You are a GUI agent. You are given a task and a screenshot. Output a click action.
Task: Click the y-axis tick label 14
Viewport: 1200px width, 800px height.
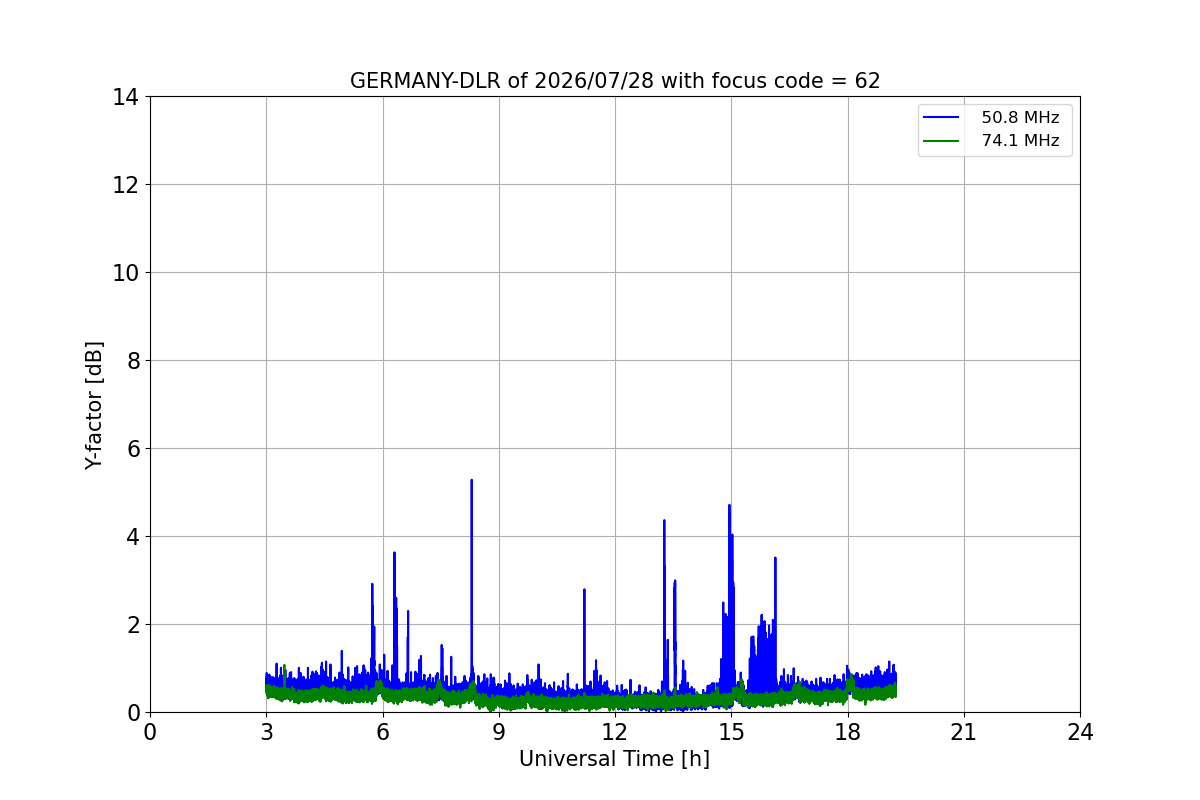tap(126, 97)
